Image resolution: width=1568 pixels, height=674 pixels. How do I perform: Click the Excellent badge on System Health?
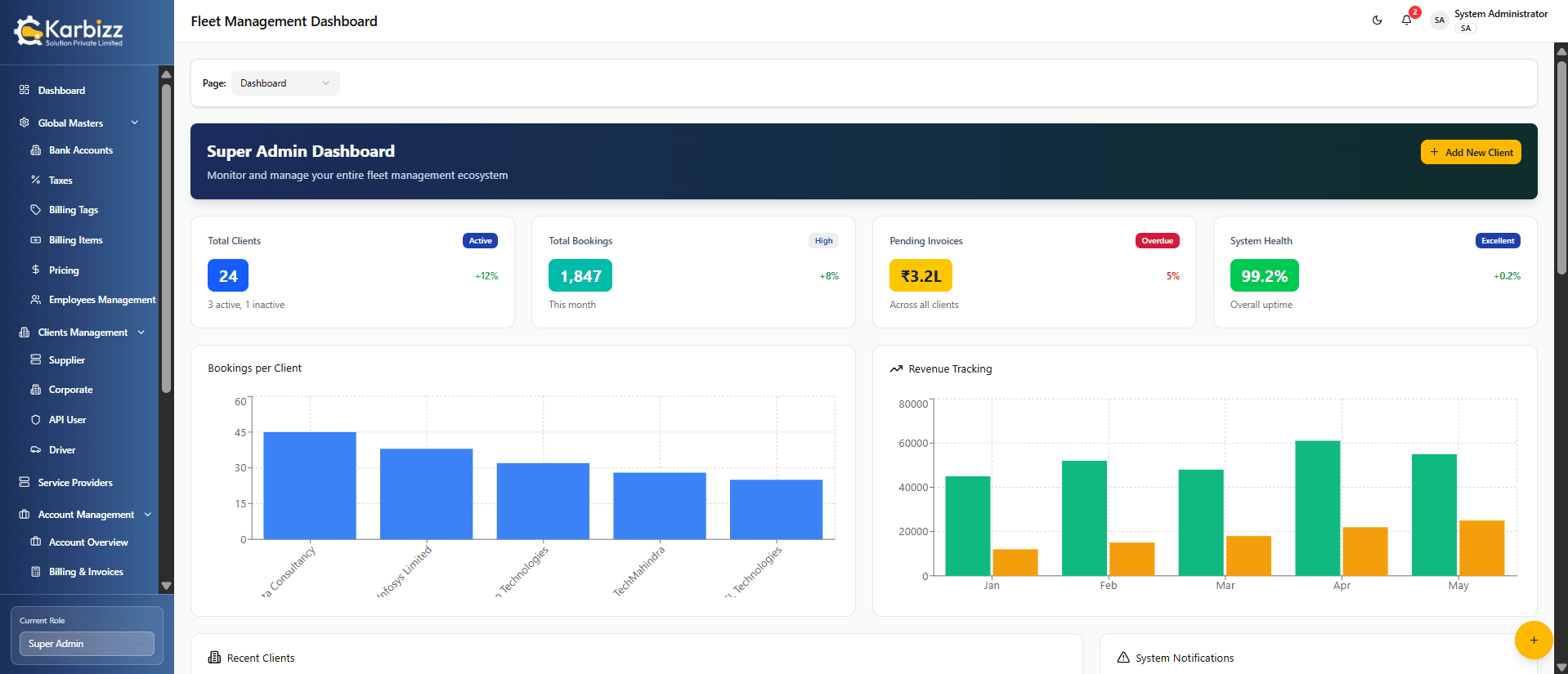[x=1498, y=240]
